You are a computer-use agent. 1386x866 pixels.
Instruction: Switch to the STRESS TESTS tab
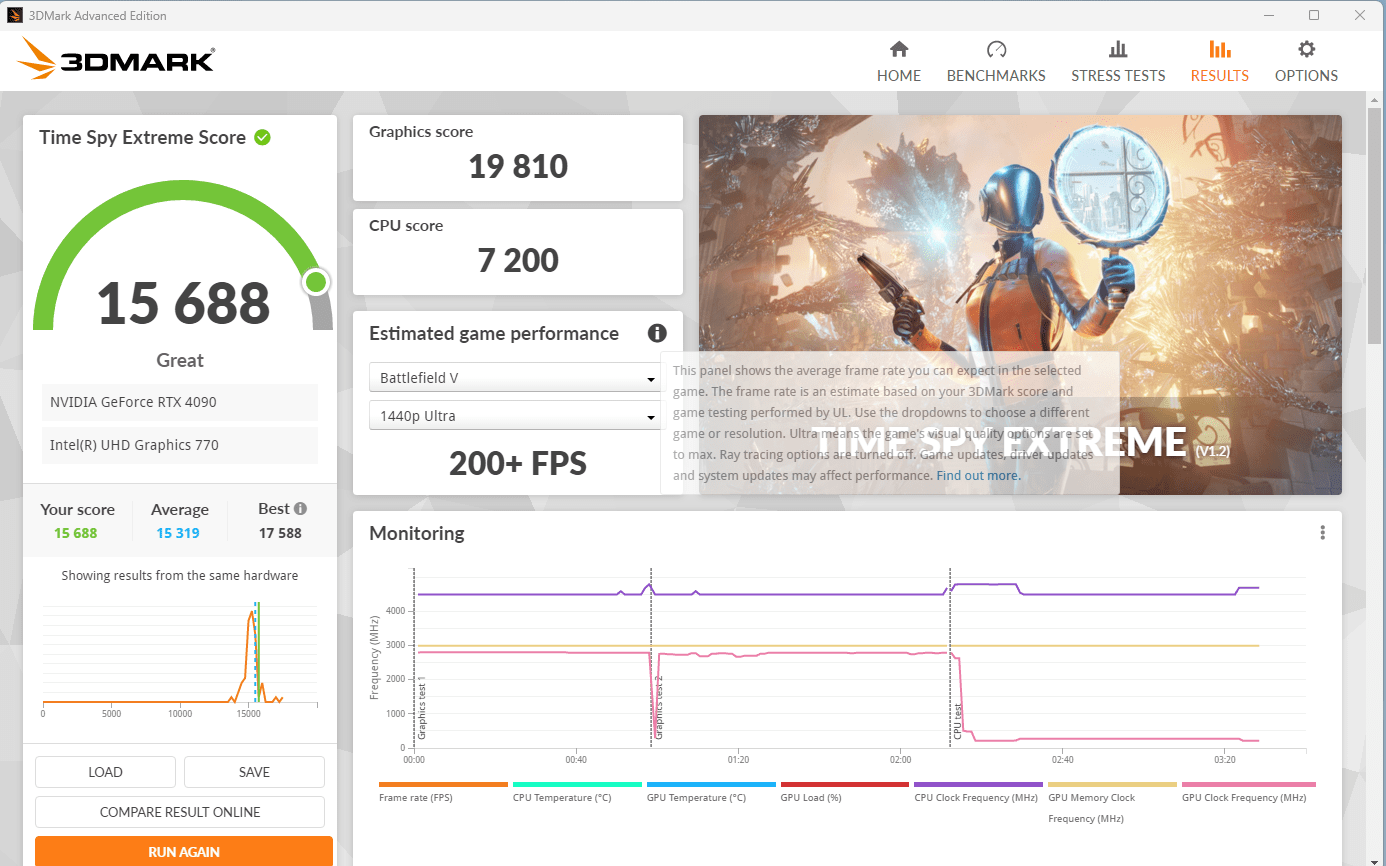pyautogui.click(x=1118, y=62)
